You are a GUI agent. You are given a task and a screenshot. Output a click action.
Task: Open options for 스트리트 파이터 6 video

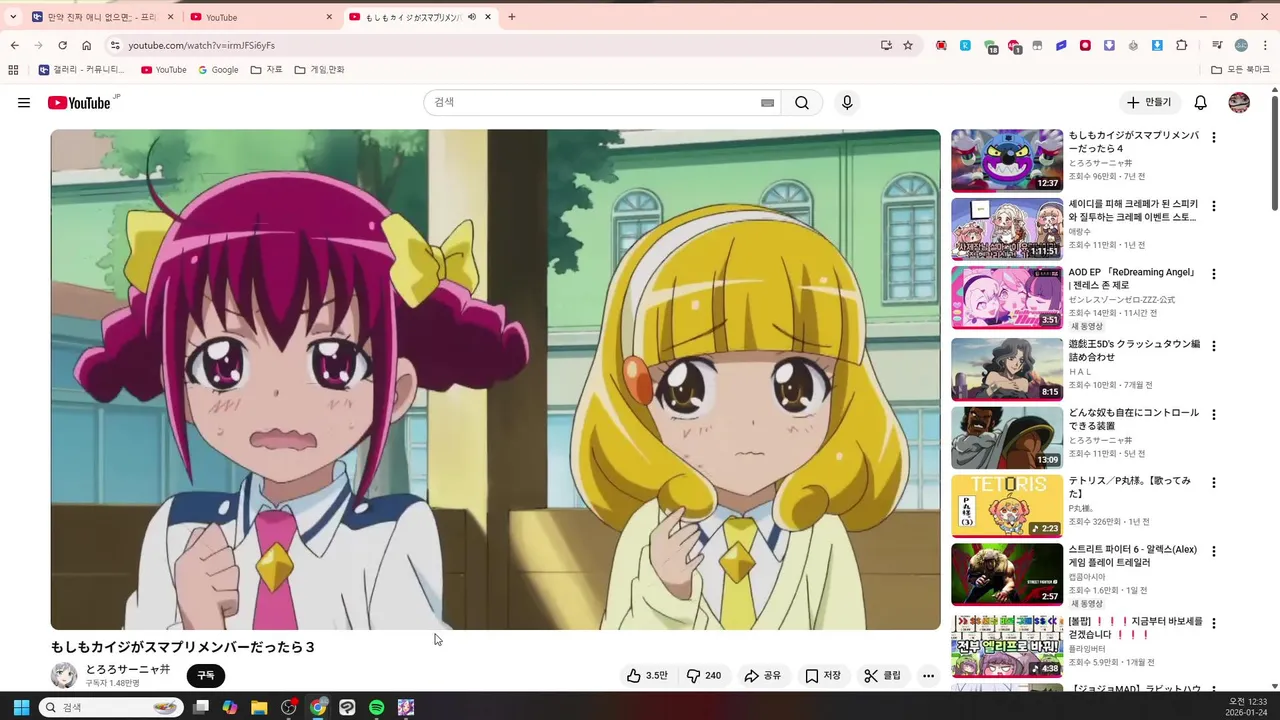[1214, 551]
